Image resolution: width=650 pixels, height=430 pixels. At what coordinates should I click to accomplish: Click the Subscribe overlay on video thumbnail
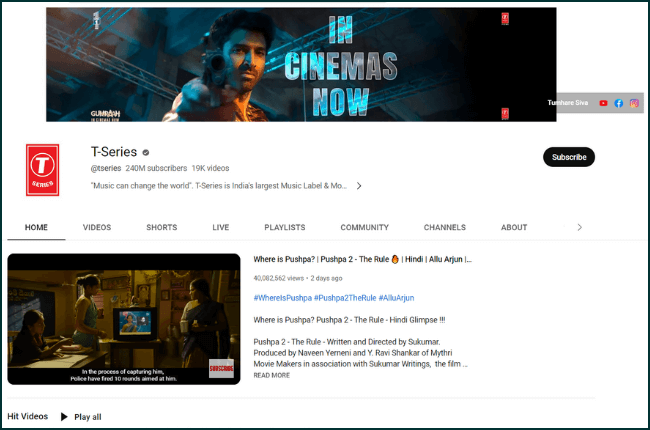[221, 369]
